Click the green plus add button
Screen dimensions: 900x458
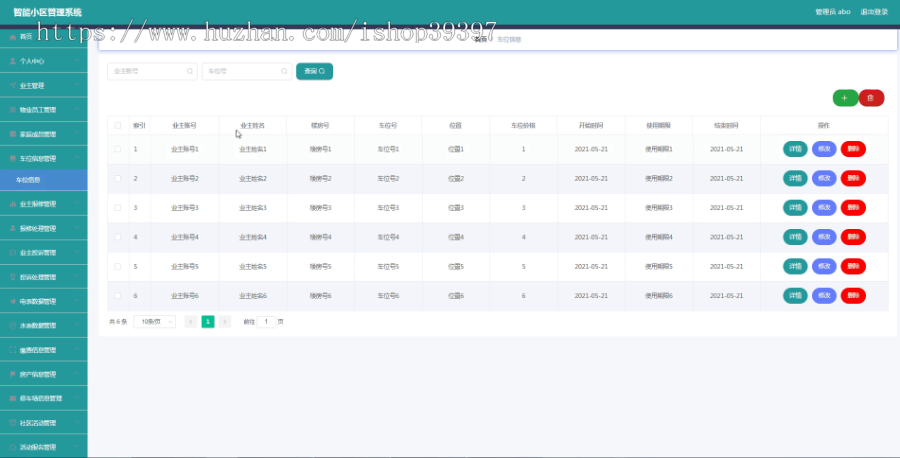845,98
